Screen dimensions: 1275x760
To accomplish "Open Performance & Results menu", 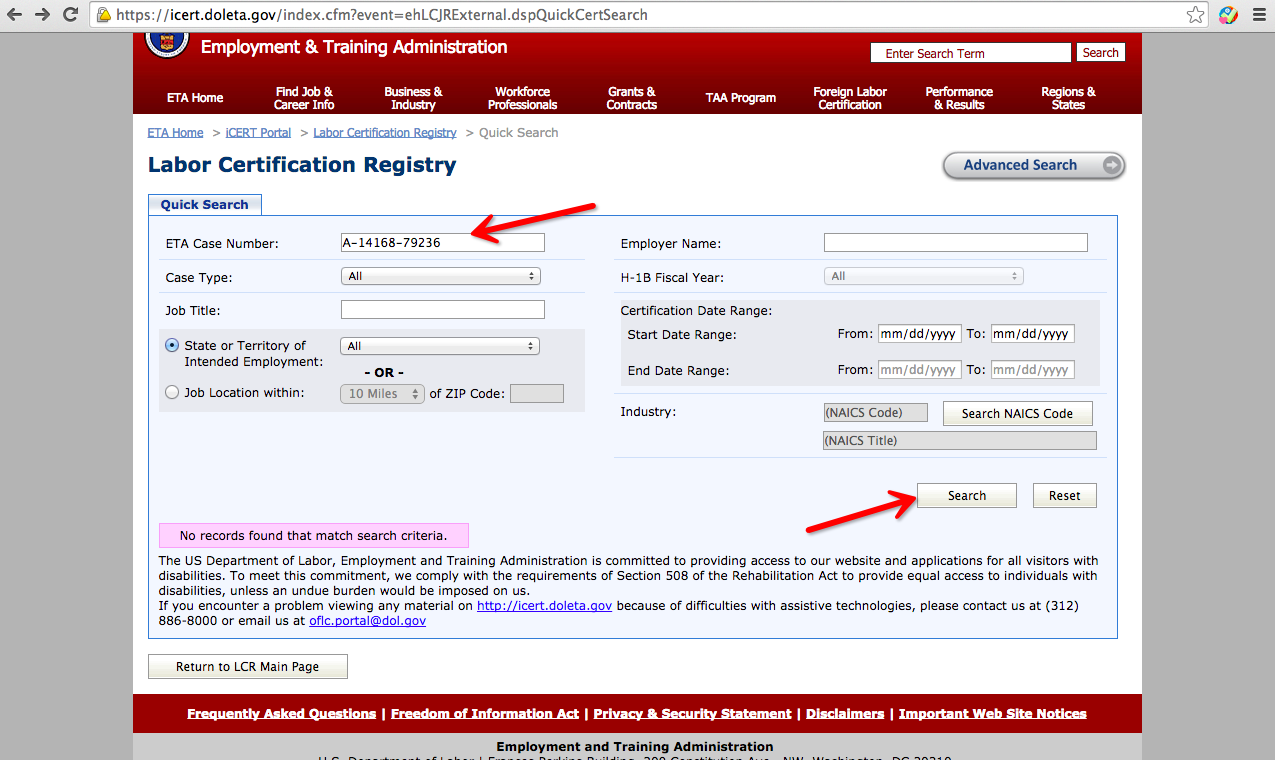I will pyautogui.click(x=959, y=98).
